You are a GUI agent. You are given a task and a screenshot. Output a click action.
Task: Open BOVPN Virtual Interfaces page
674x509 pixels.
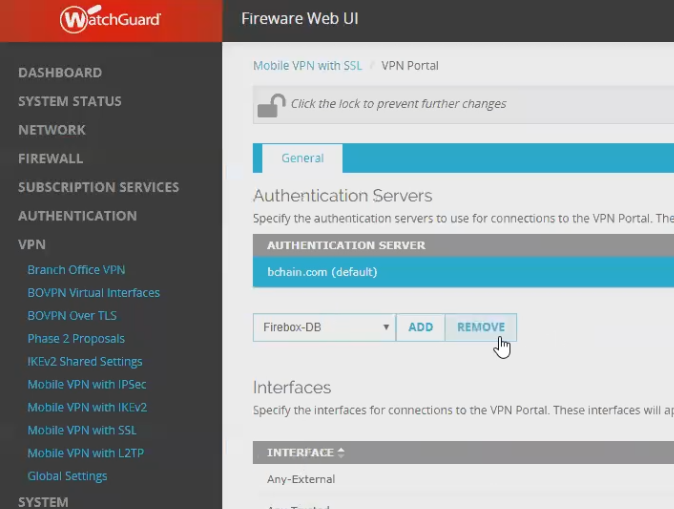93,293
